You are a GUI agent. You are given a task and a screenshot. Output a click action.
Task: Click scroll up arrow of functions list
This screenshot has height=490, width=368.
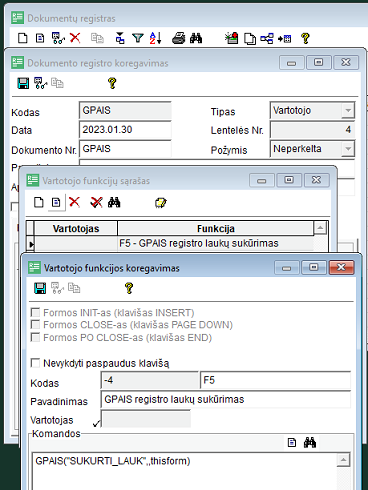point(320,228)
